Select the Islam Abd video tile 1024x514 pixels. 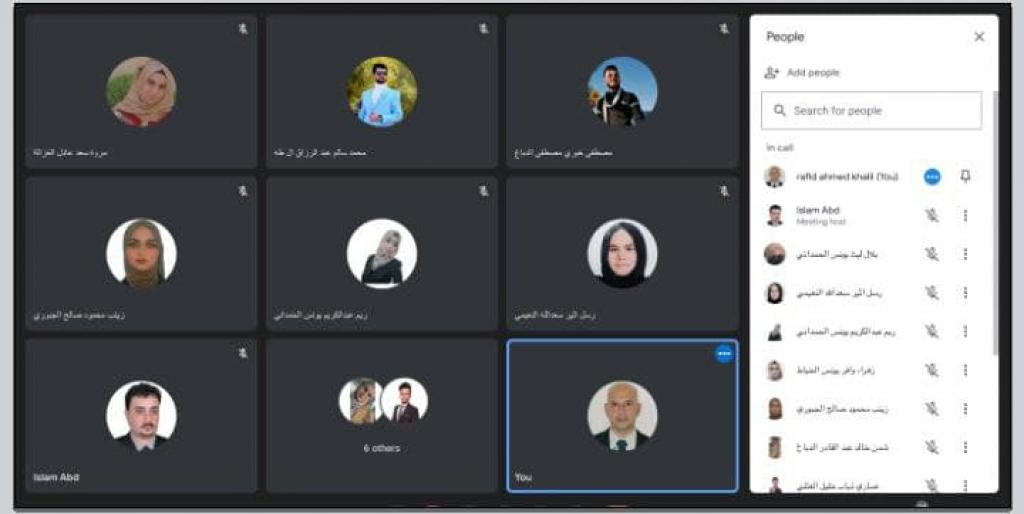(141, 415)
